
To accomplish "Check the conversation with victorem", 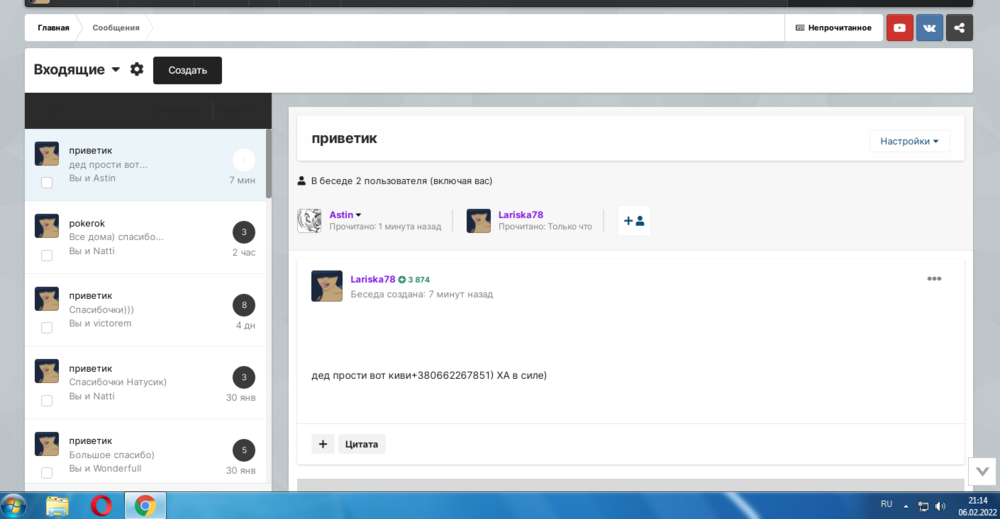I will 47,328.
